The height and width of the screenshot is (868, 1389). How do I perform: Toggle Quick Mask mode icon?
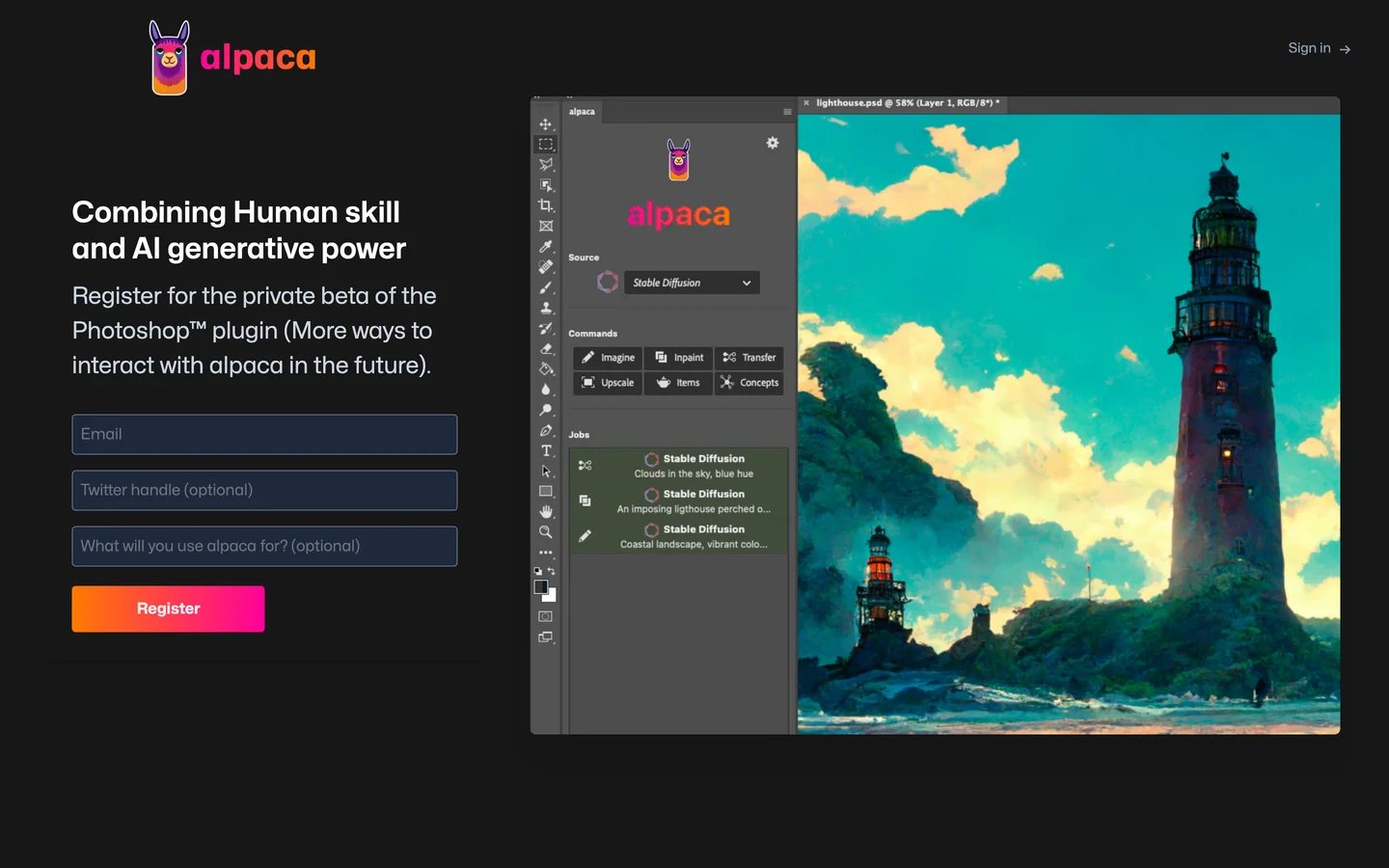tap(546, 616)
